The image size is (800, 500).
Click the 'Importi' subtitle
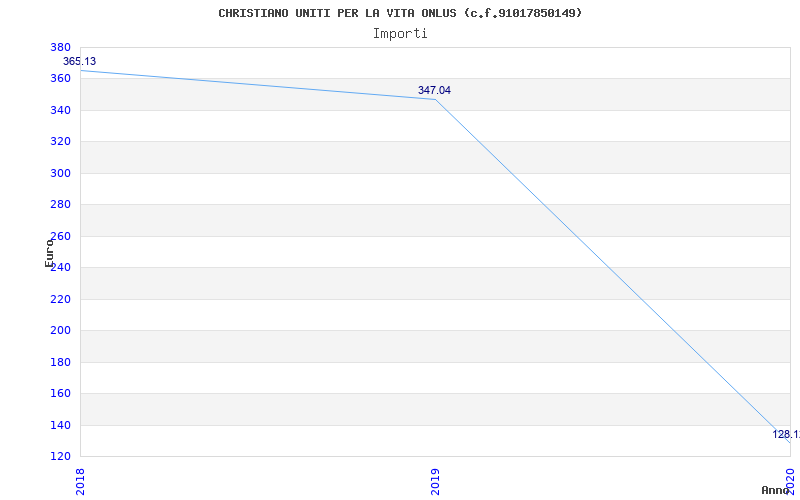tap(400, 33)
